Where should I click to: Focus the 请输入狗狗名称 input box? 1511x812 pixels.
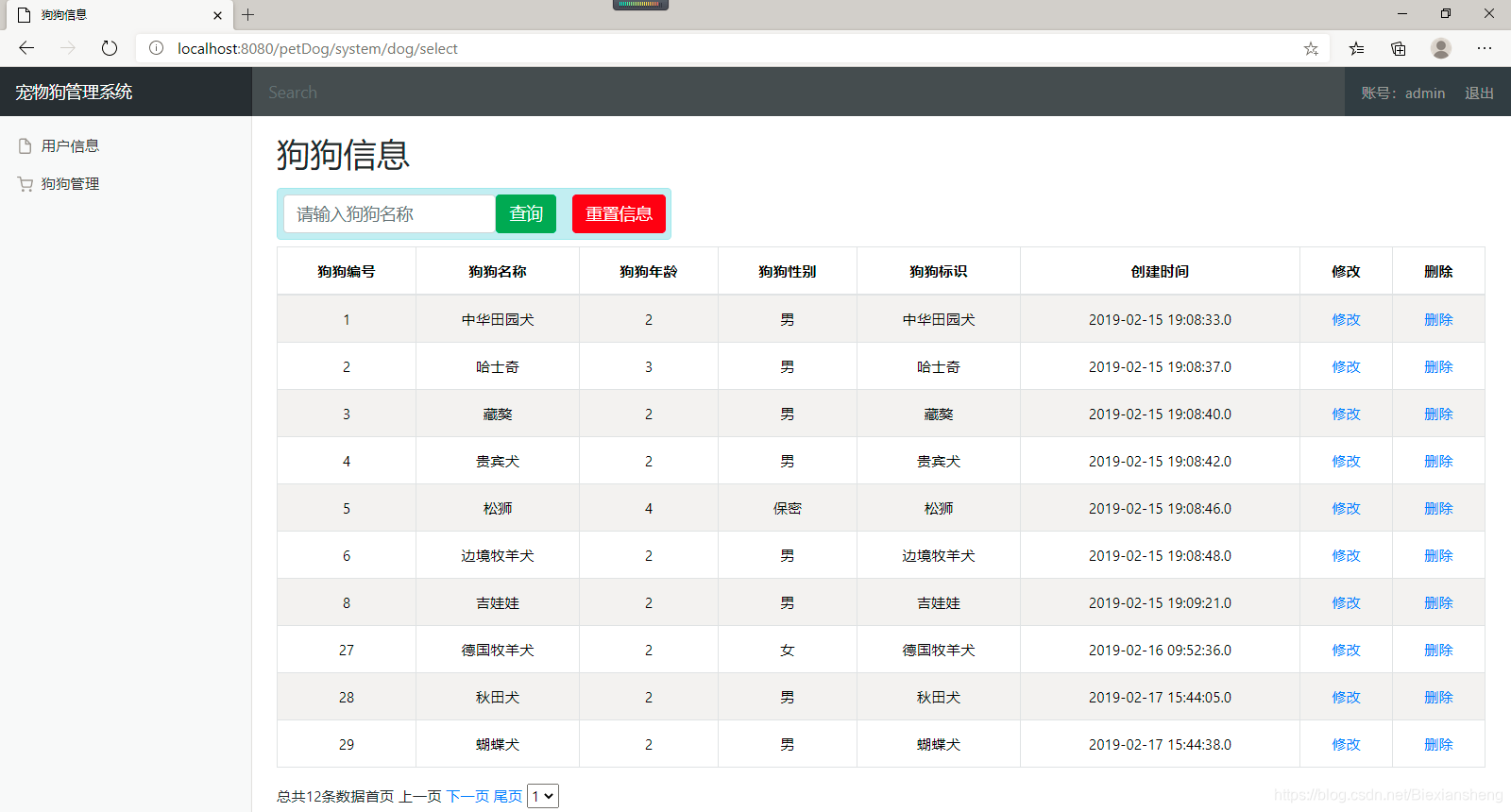point(389,214)
